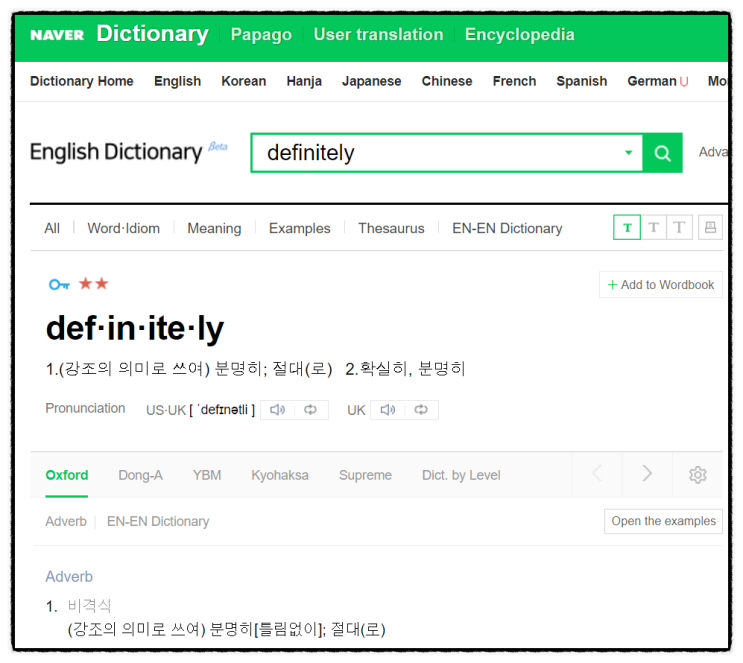Viewport: 743px width, 663px height.
Task: Switch to the Kyohaksa dictionary tab
Action: point(280,475)
